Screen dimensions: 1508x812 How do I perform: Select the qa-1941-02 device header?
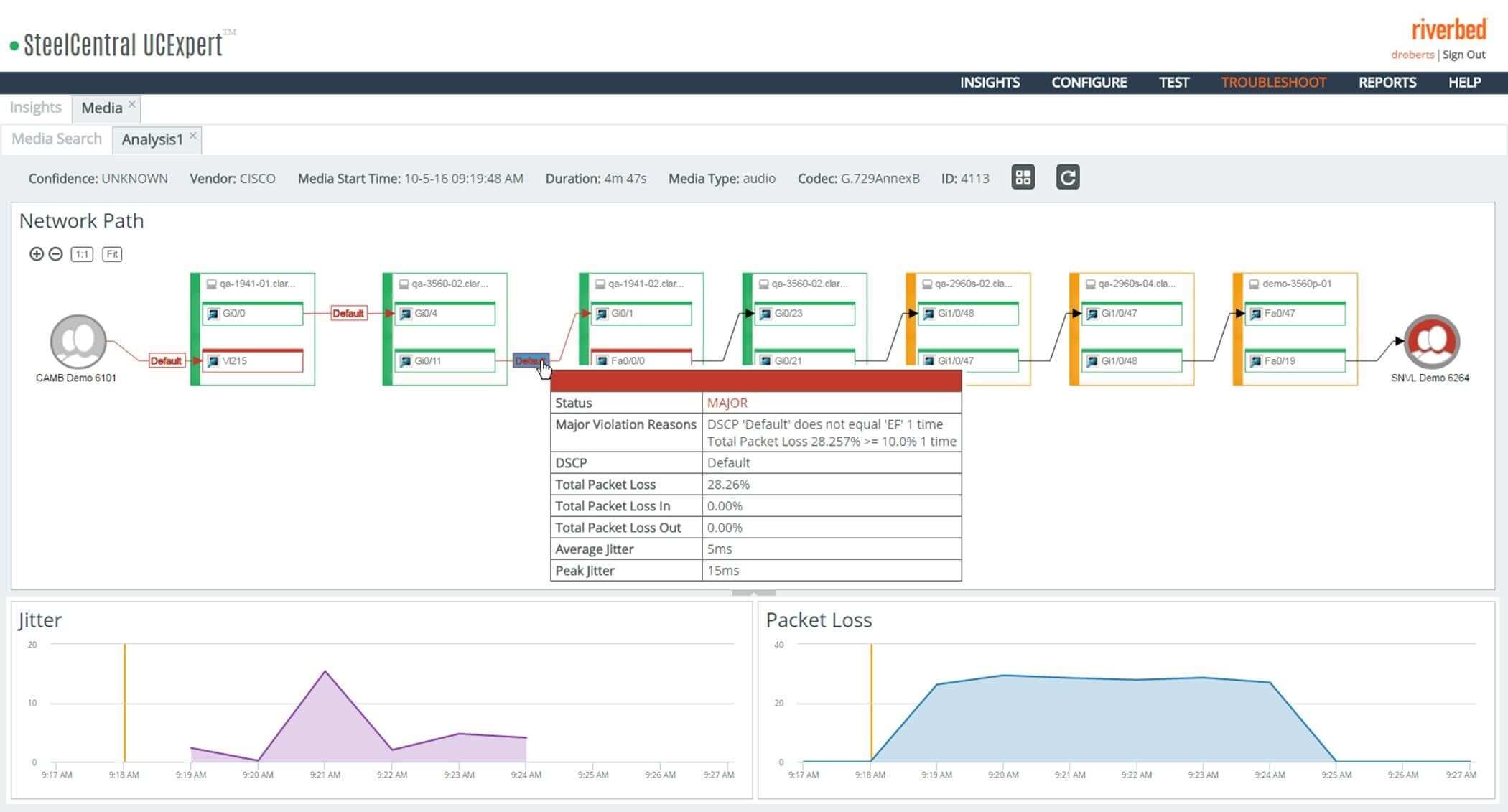click(639, 284)
